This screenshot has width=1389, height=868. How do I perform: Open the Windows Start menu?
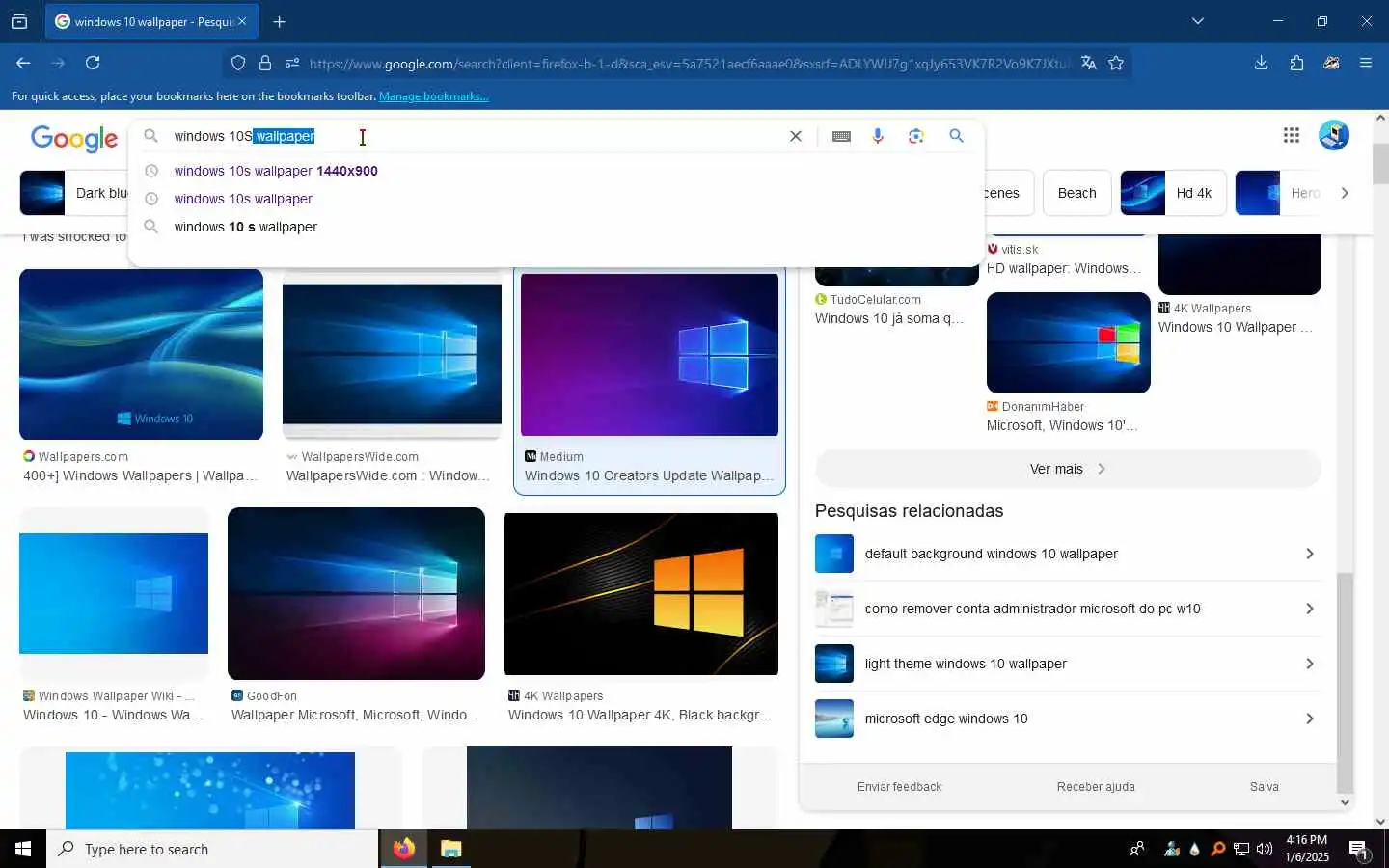(x=23, y=849)
